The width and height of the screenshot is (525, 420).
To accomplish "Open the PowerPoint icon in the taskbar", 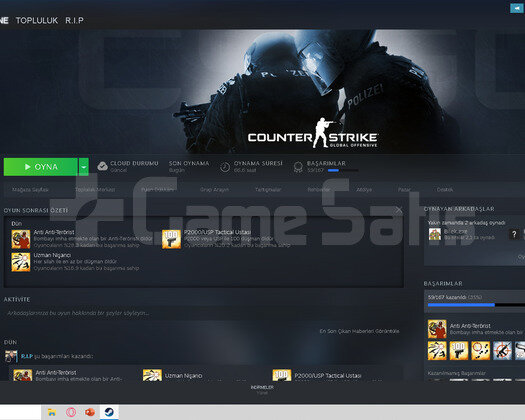I will 90,412.
